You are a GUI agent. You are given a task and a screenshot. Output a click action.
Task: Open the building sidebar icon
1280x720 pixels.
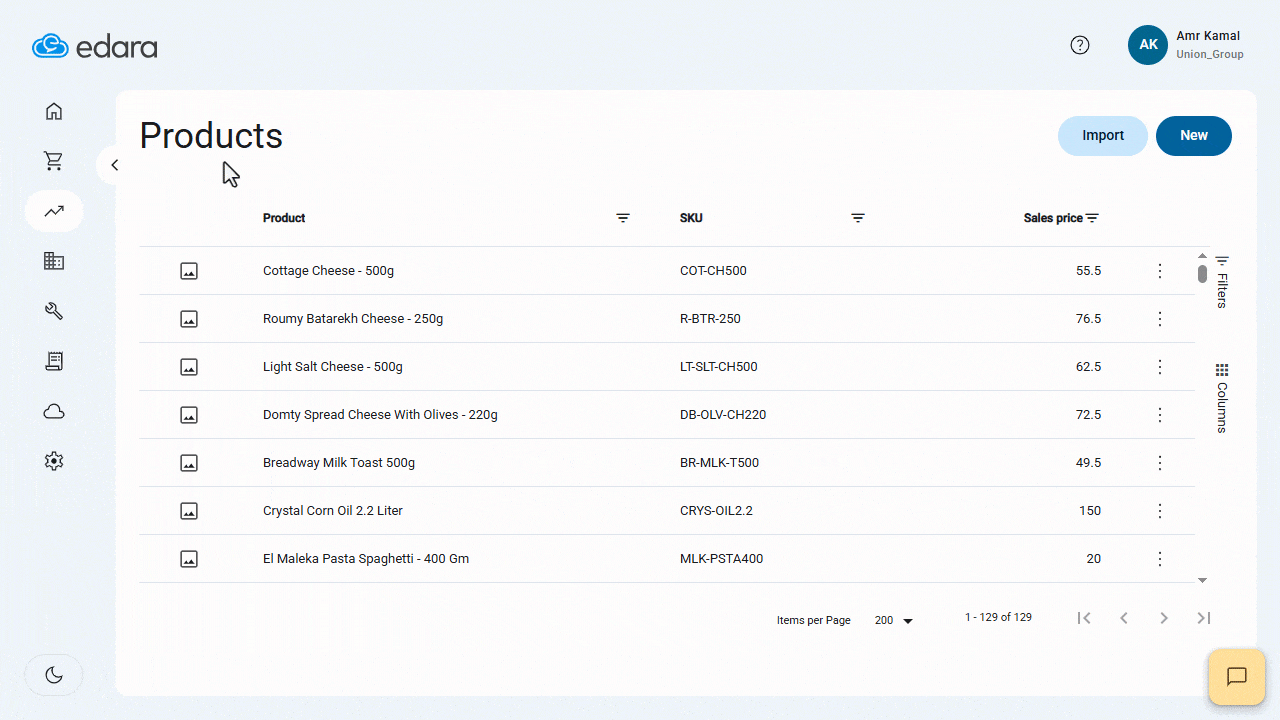[54, 261]
